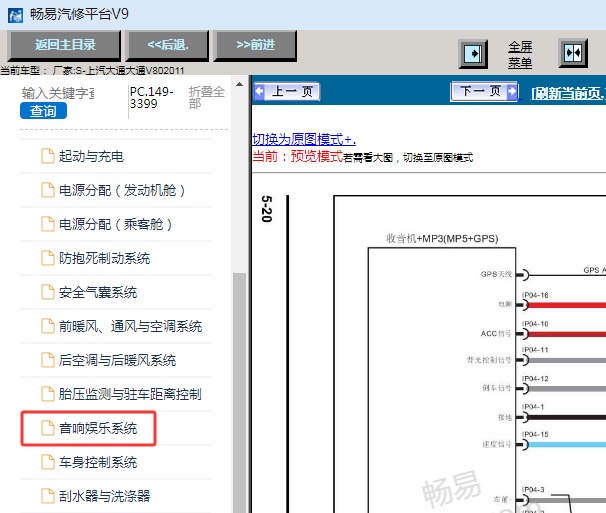This screenshot has height=513, width=606.
Task: Open 胎压监测与驻车距离控制 entry
Action: click(130, 394)
